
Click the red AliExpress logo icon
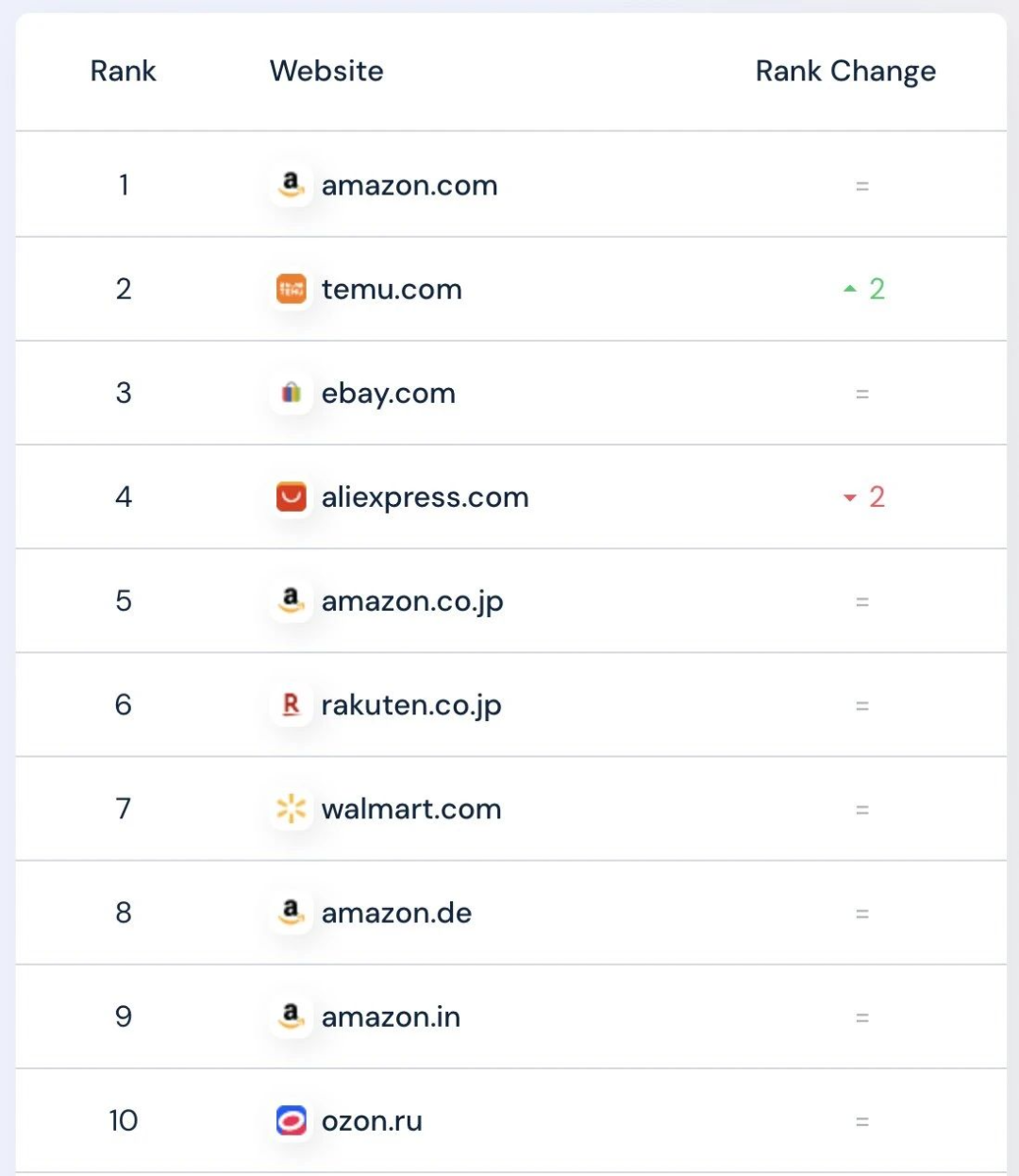292,496
